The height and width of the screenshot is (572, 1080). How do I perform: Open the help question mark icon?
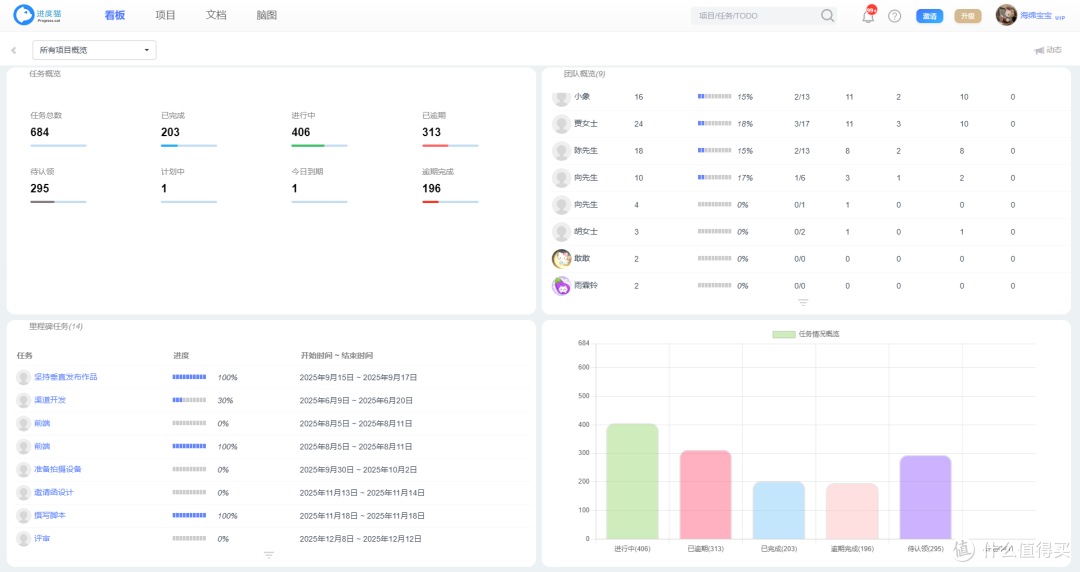tap(894, 16)
